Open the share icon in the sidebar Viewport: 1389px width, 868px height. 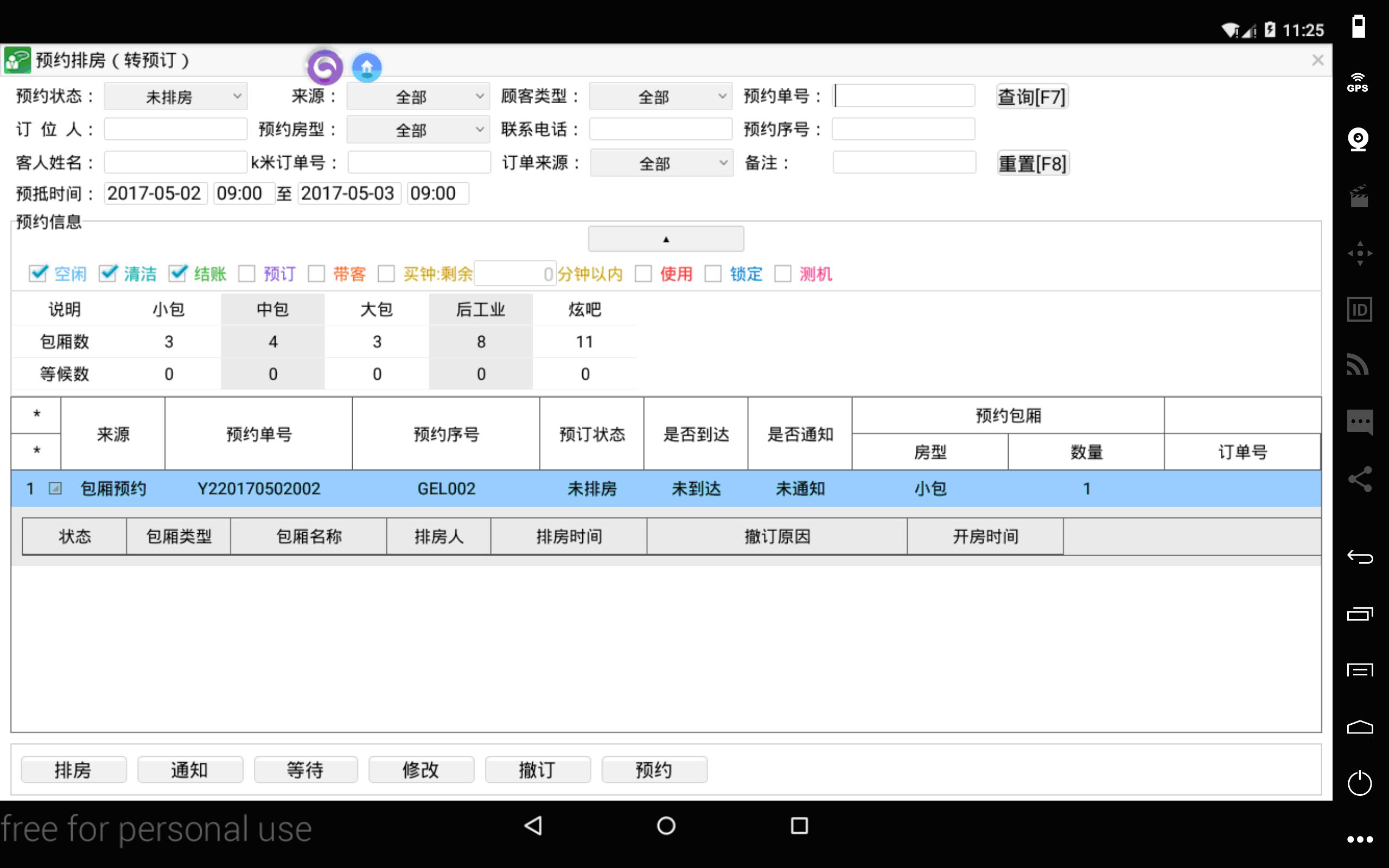[1360, 479]
